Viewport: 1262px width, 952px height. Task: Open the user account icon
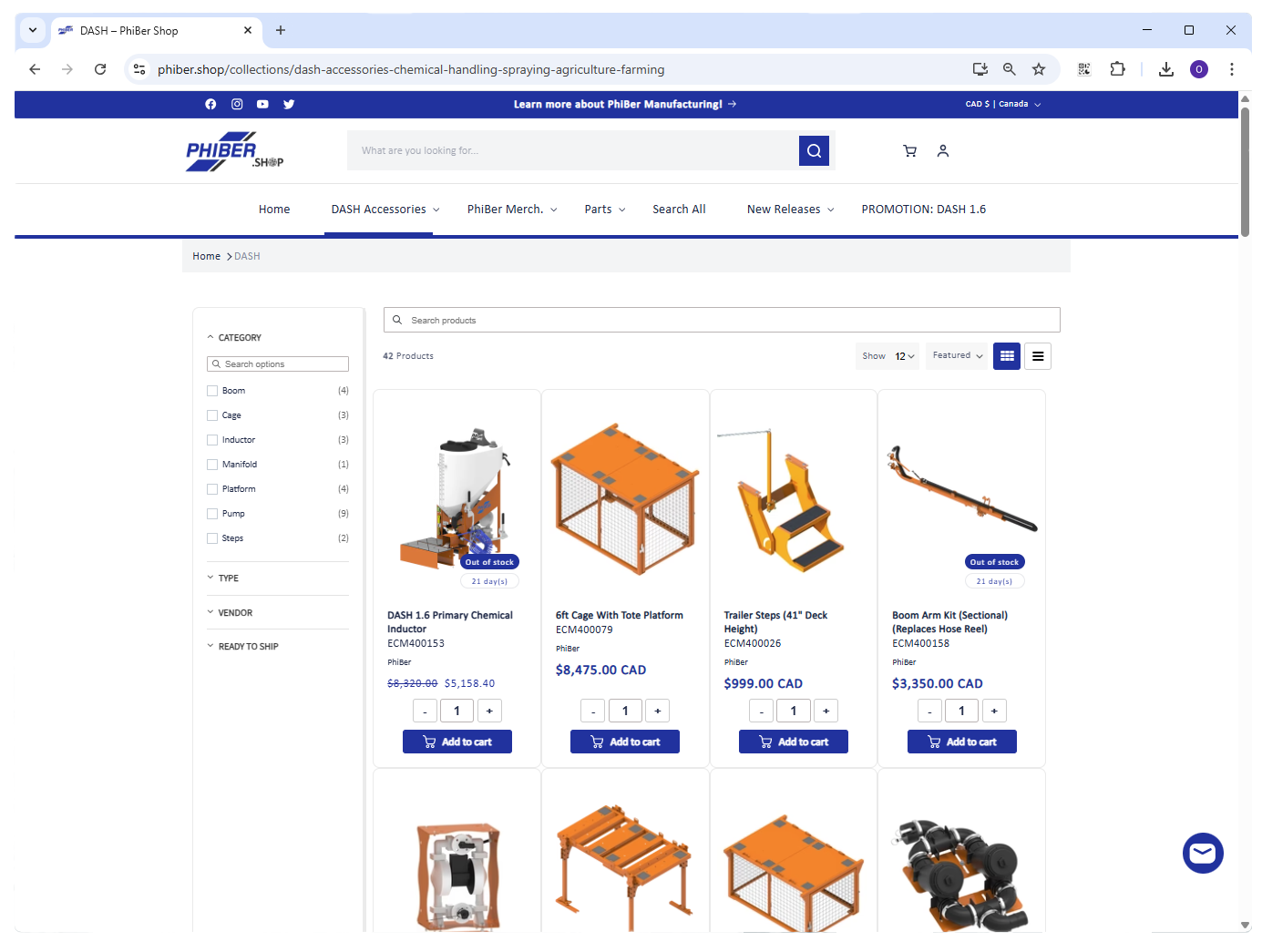[x=943, y=151]
